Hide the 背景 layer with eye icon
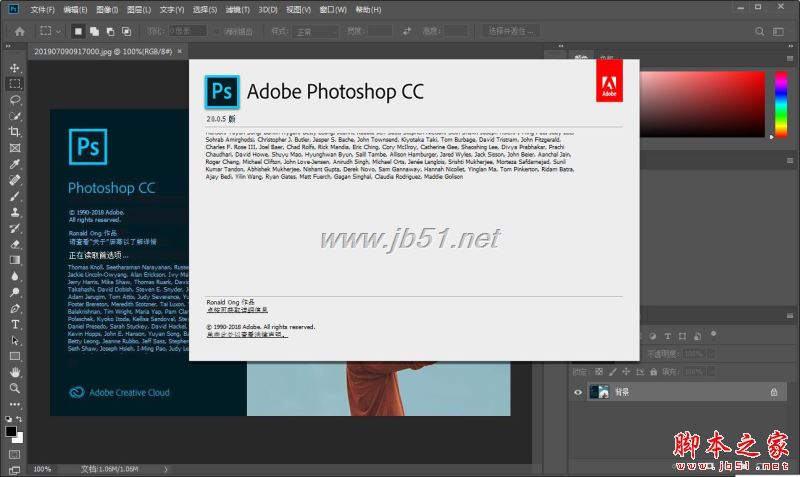This screenshot has width=800, height=477. coord(578,392)
